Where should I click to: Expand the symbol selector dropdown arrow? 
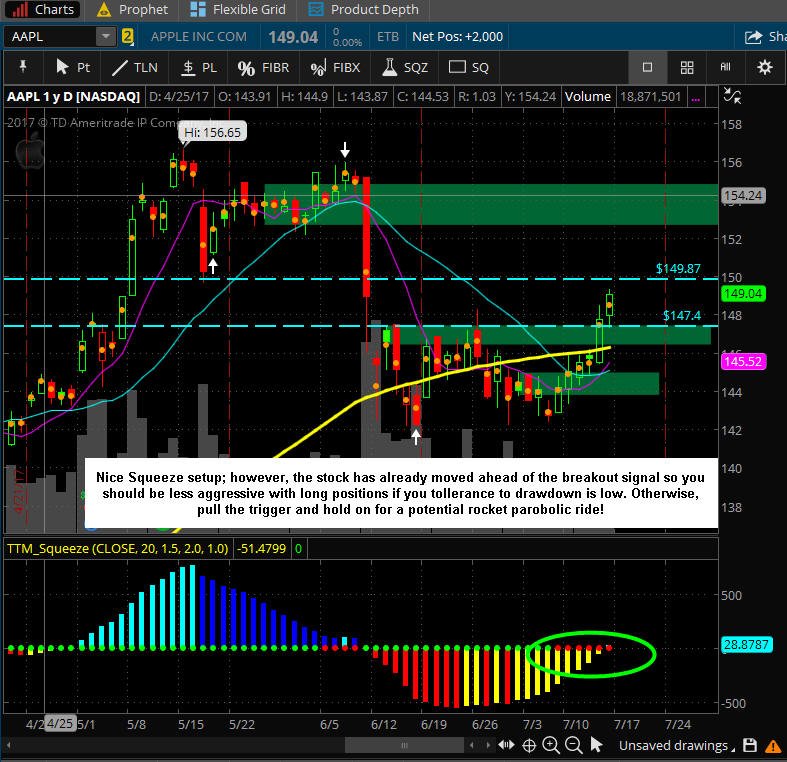106,37
